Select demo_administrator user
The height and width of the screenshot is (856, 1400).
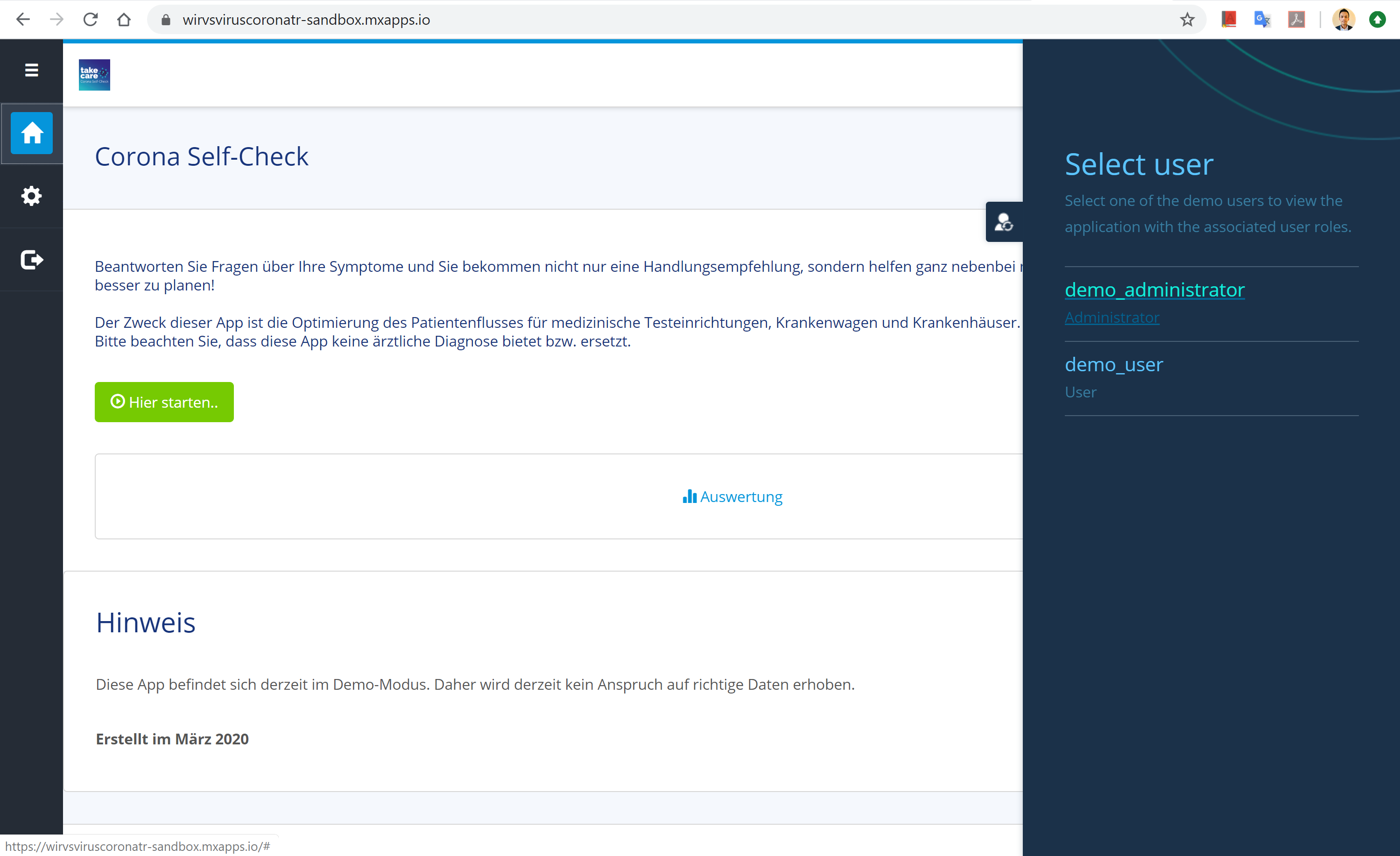pos(1154,290)
